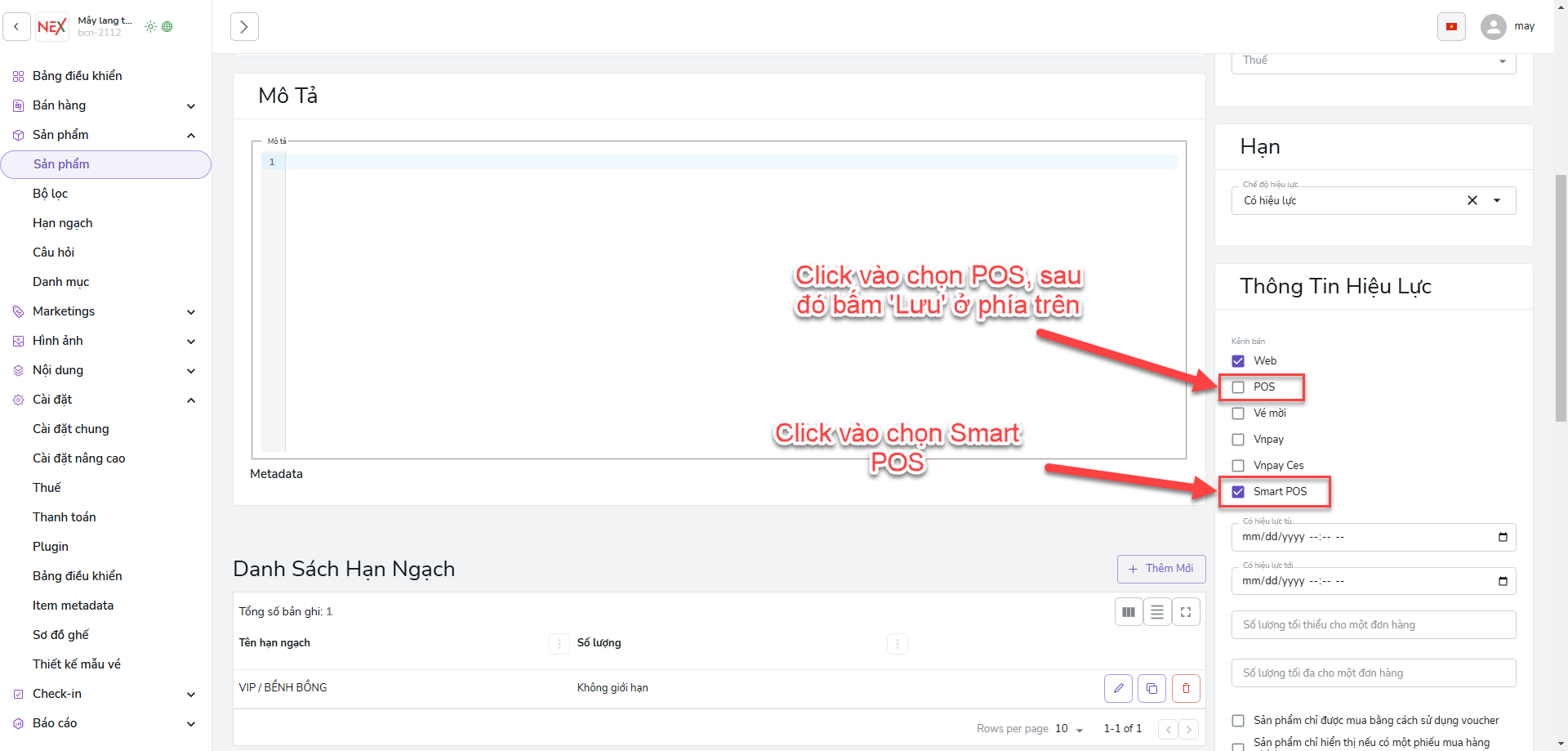
Task: Enable the Vnpay channel checkbox
Action: (1238, 440)
